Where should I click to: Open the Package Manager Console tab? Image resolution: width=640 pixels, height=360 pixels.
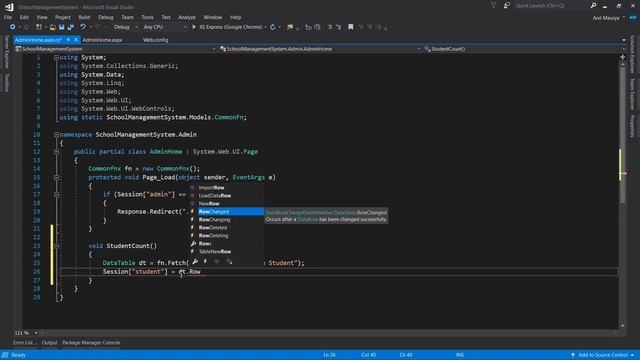[91, 343]
